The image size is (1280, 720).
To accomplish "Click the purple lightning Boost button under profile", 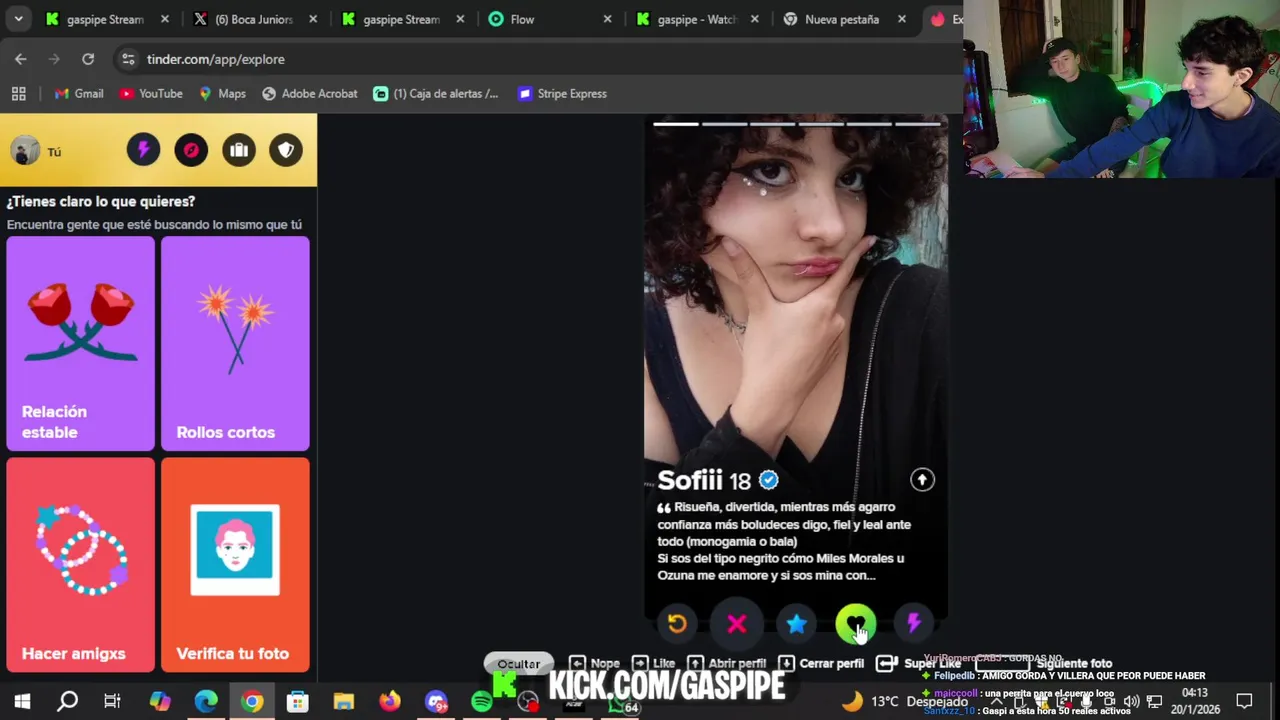I will pos(914,624).
